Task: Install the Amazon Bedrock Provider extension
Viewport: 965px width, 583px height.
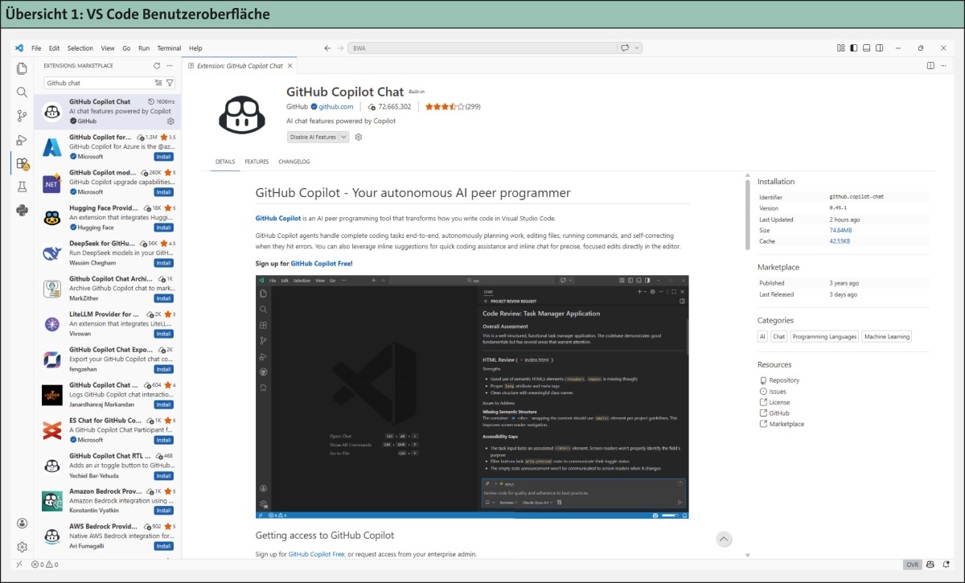Action: click(164, 511)
